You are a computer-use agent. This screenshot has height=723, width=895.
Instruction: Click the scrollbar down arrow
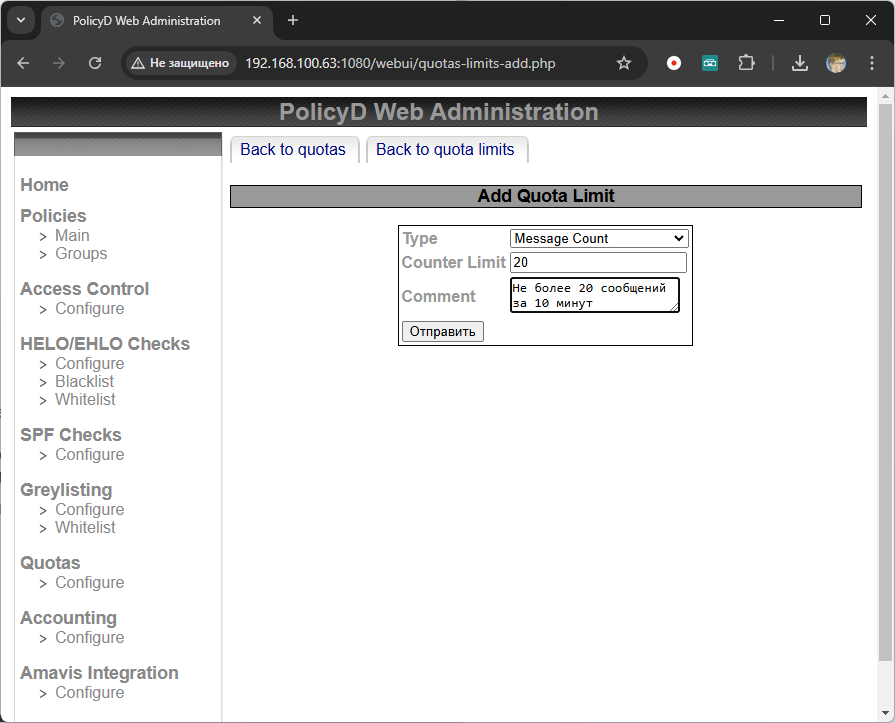pyautogui.click(x=885, y=713)
